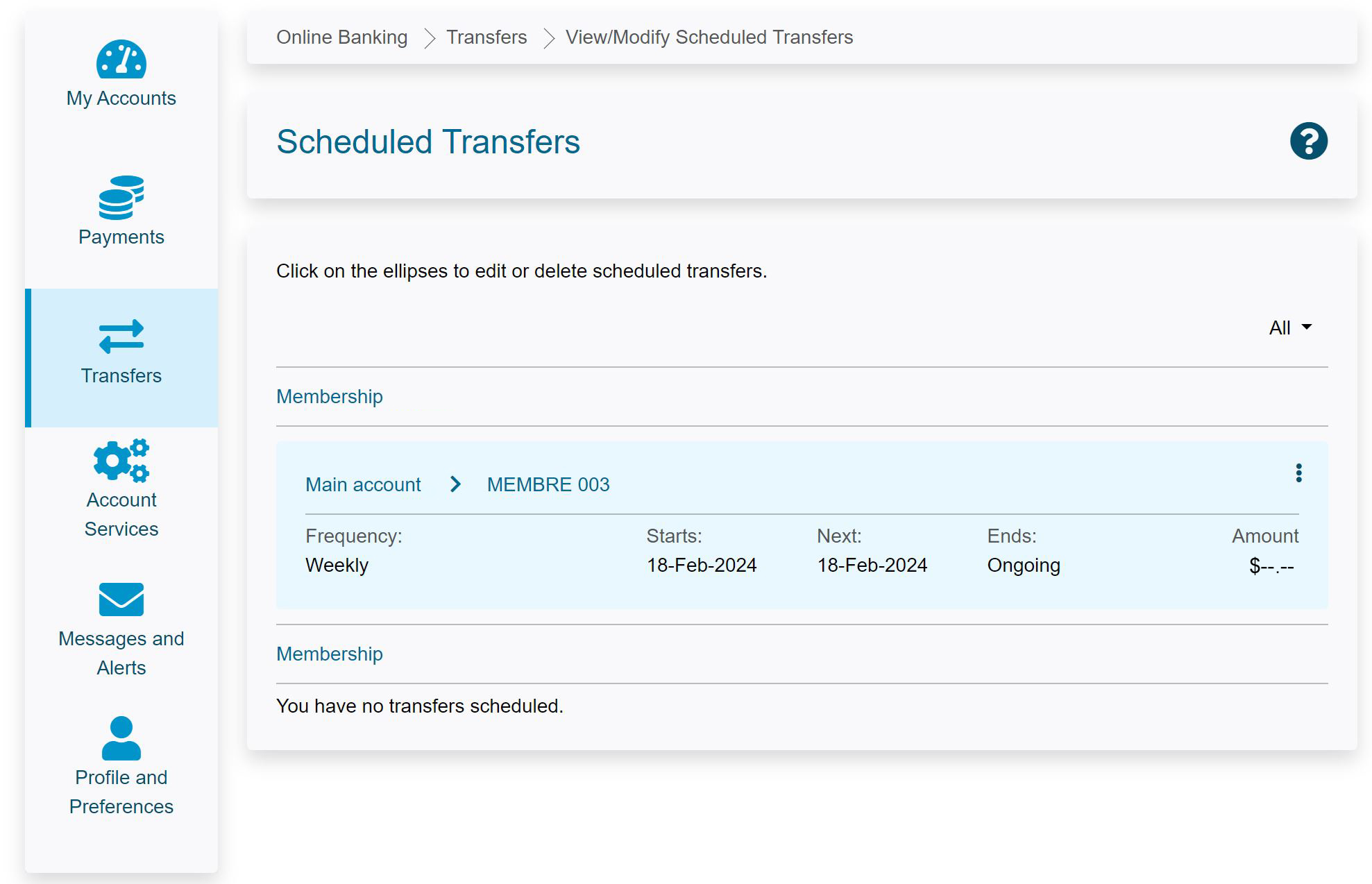Expand the chevron between Main account and MEMBRE 003
The height and width of the screenshot is (884, 1372).
(456, 484)
